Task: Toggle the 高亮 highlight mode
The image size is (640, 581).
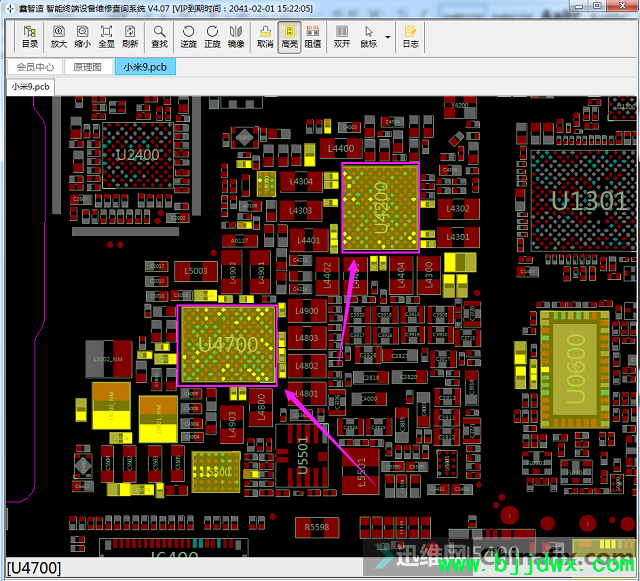Action: click(x=289, y=37)
